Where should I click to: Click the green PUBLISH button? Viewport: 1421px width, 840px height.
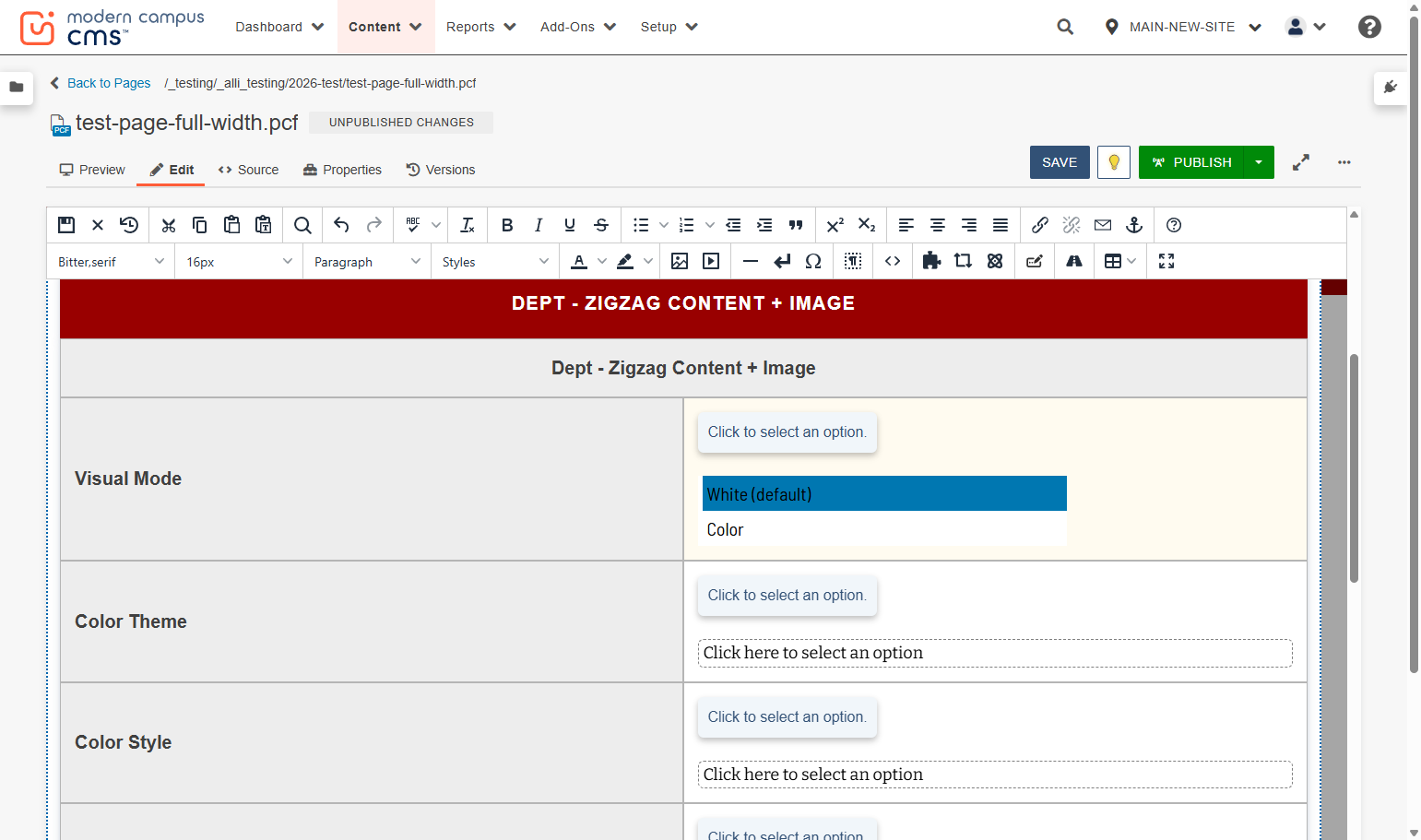1191,162
